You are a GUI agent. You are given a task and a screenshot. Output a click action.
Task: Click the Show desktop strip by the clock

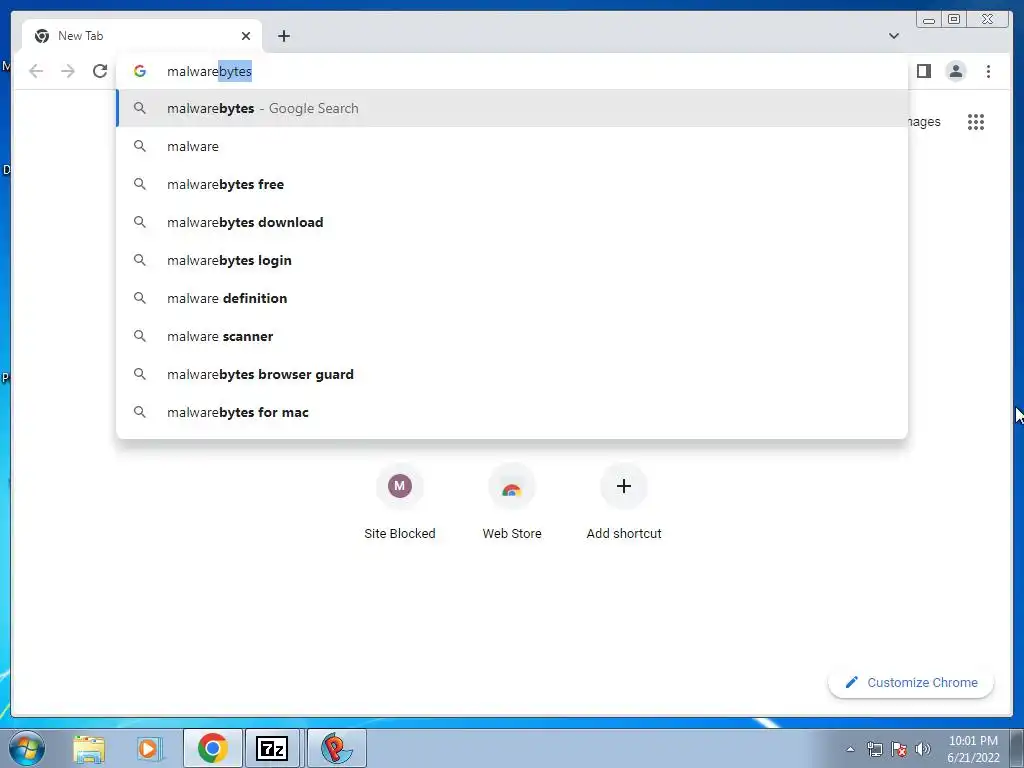click(1017, 748)
